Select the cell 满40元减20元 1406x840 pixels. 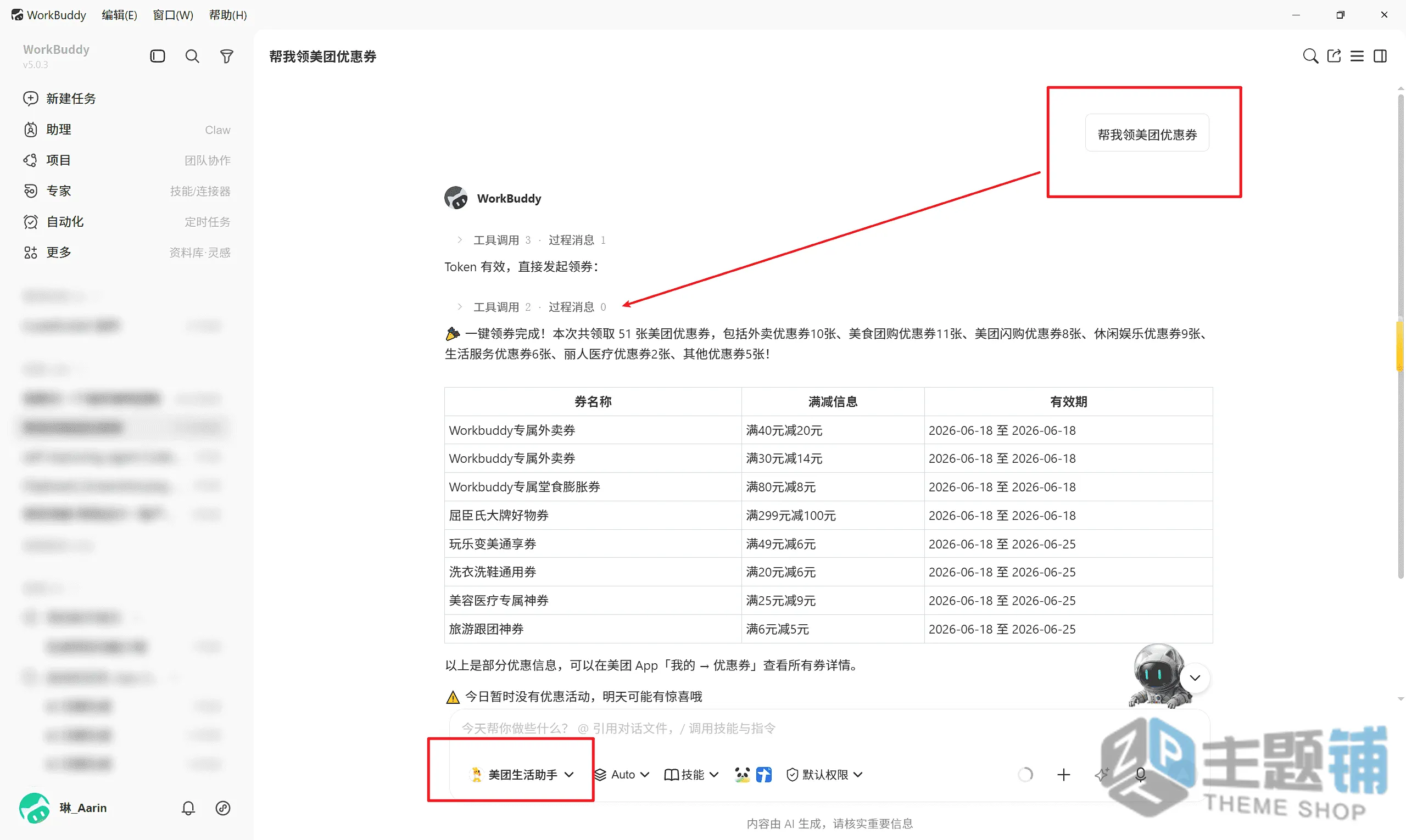tap(833, 430)
